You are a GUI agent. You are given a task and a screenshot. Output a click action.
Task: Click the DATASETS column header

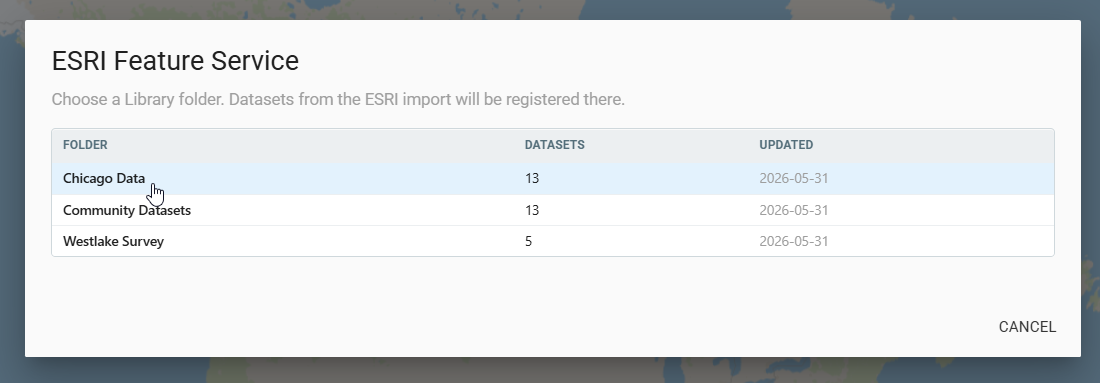554,145
